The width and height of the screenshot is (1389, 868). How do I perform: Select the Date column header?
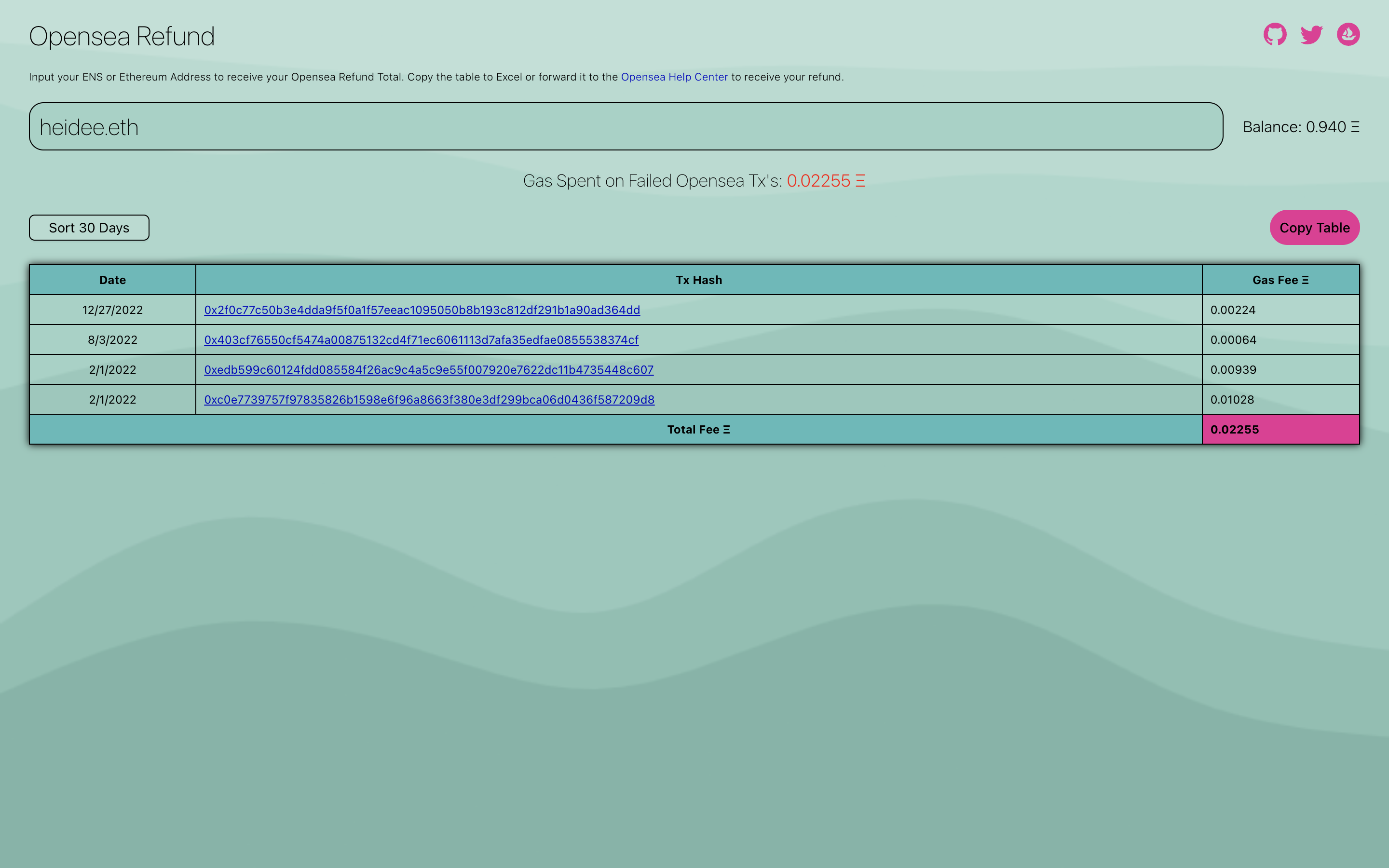pyautogui.click(x=112, y=280)
